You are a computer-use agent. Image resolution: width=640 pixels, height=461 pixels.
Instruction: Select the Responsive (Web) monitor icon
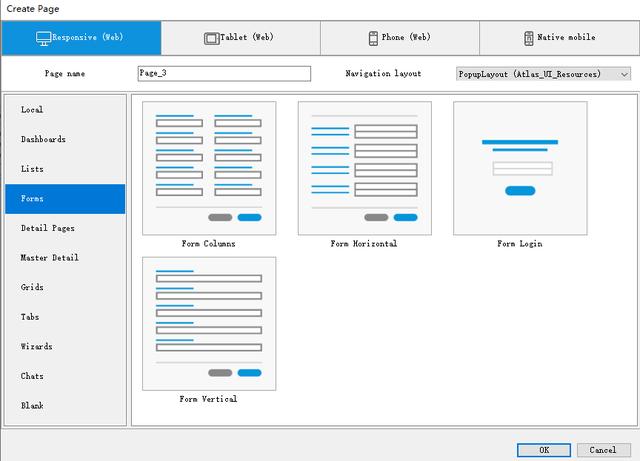click(x=43, y=38)
